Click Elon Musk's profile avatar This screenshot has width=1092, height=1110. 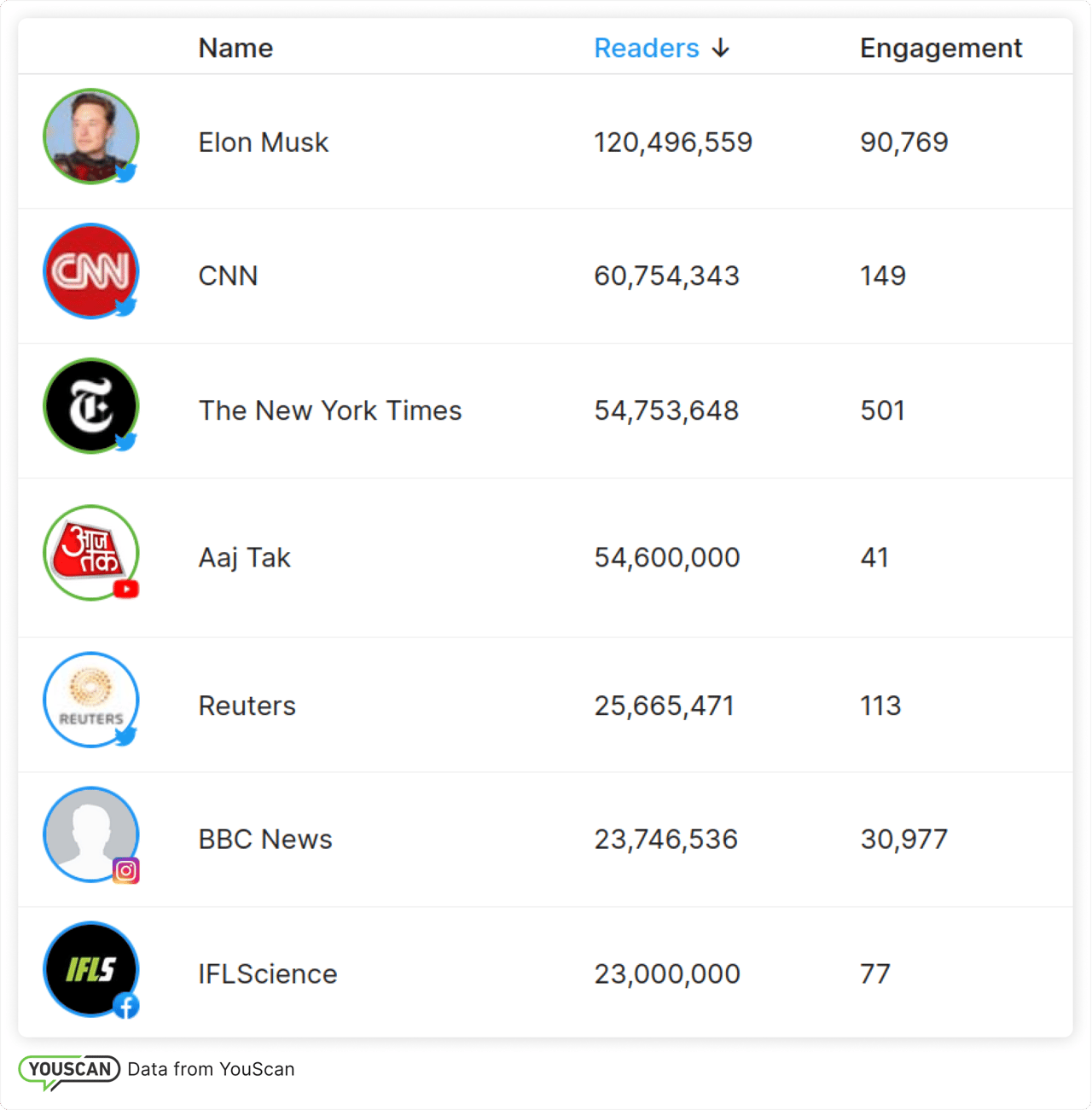90,136
